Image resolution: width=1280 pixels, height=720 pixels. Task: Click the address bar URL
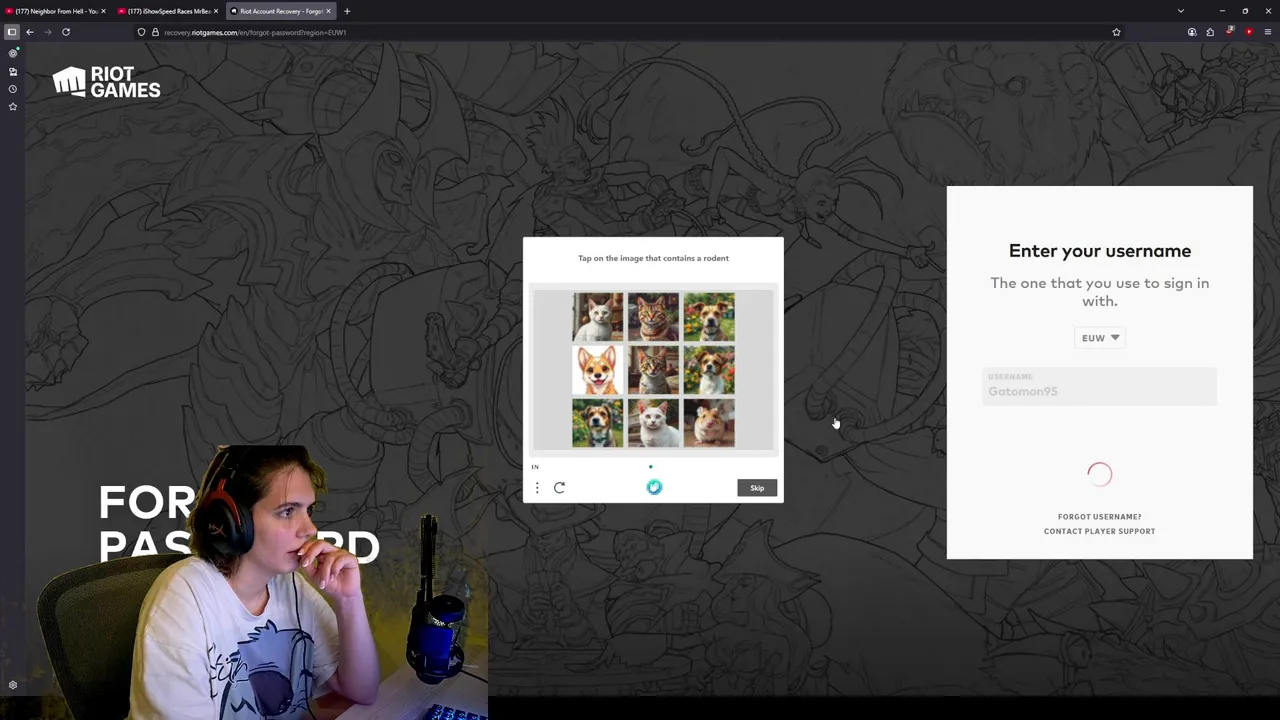click(x=255, y=32)
